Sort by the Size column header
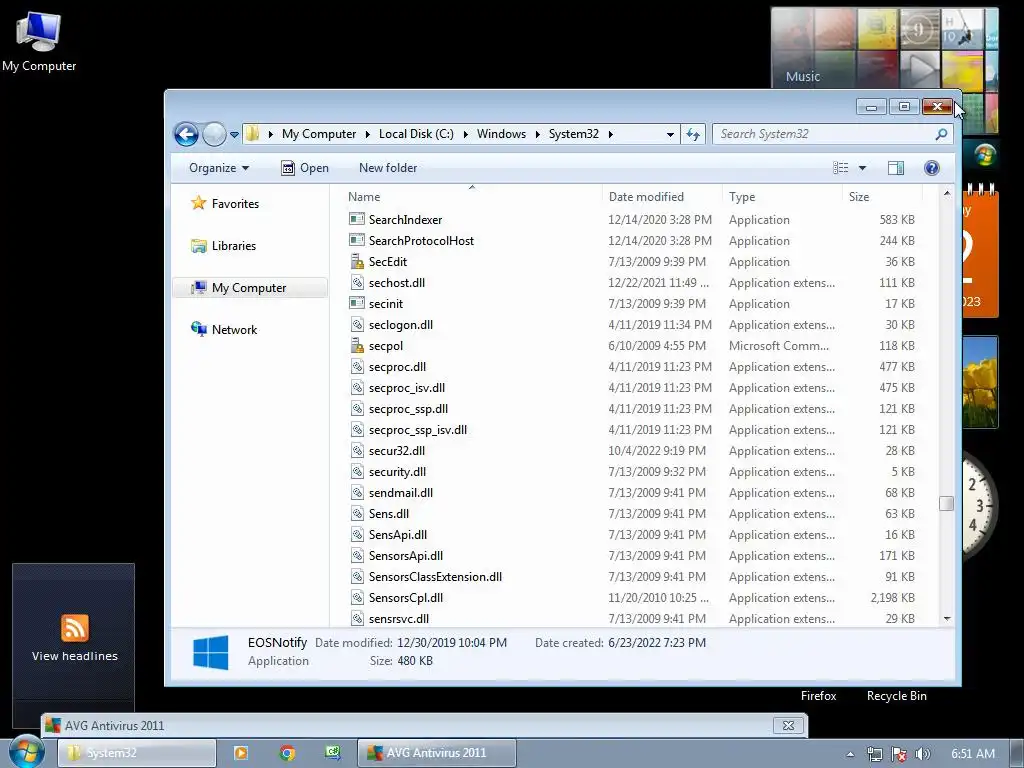The width and height of the screenshot is (1024, 768). pos(882,197)
